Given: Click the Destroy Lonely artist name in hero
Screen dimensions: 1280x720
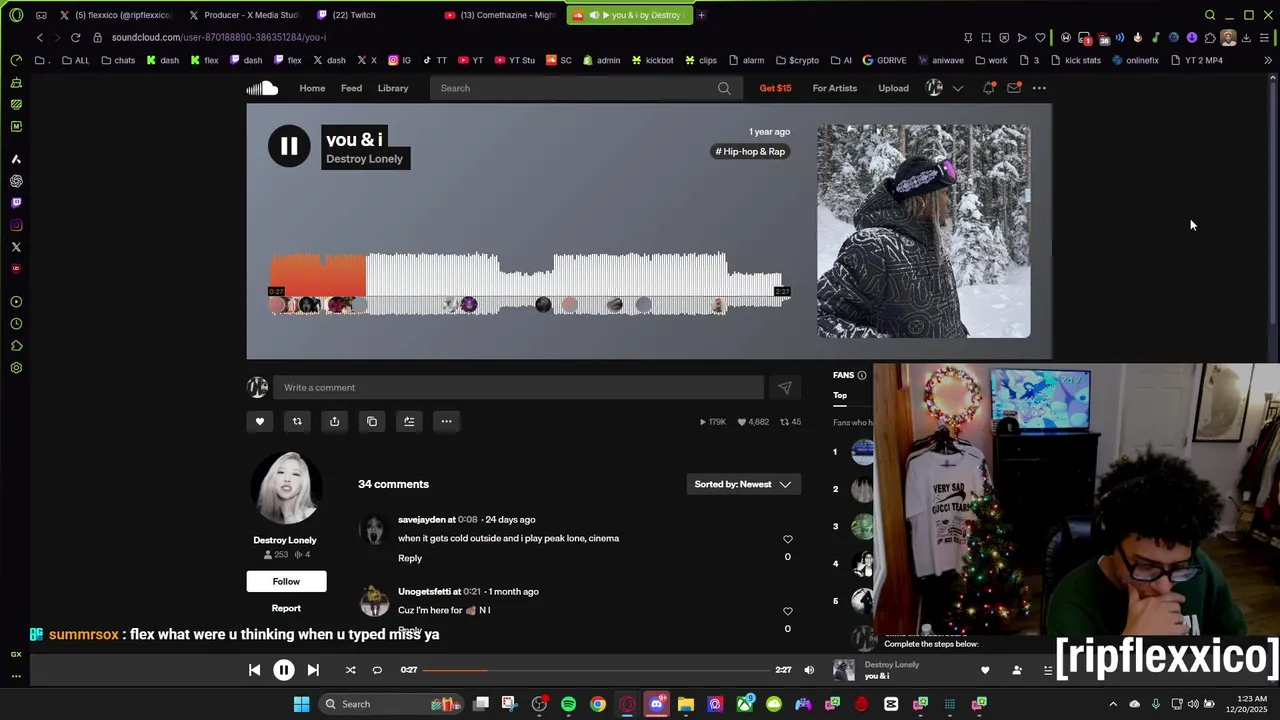Looking at the screenshot, I should tap(364, 159).
